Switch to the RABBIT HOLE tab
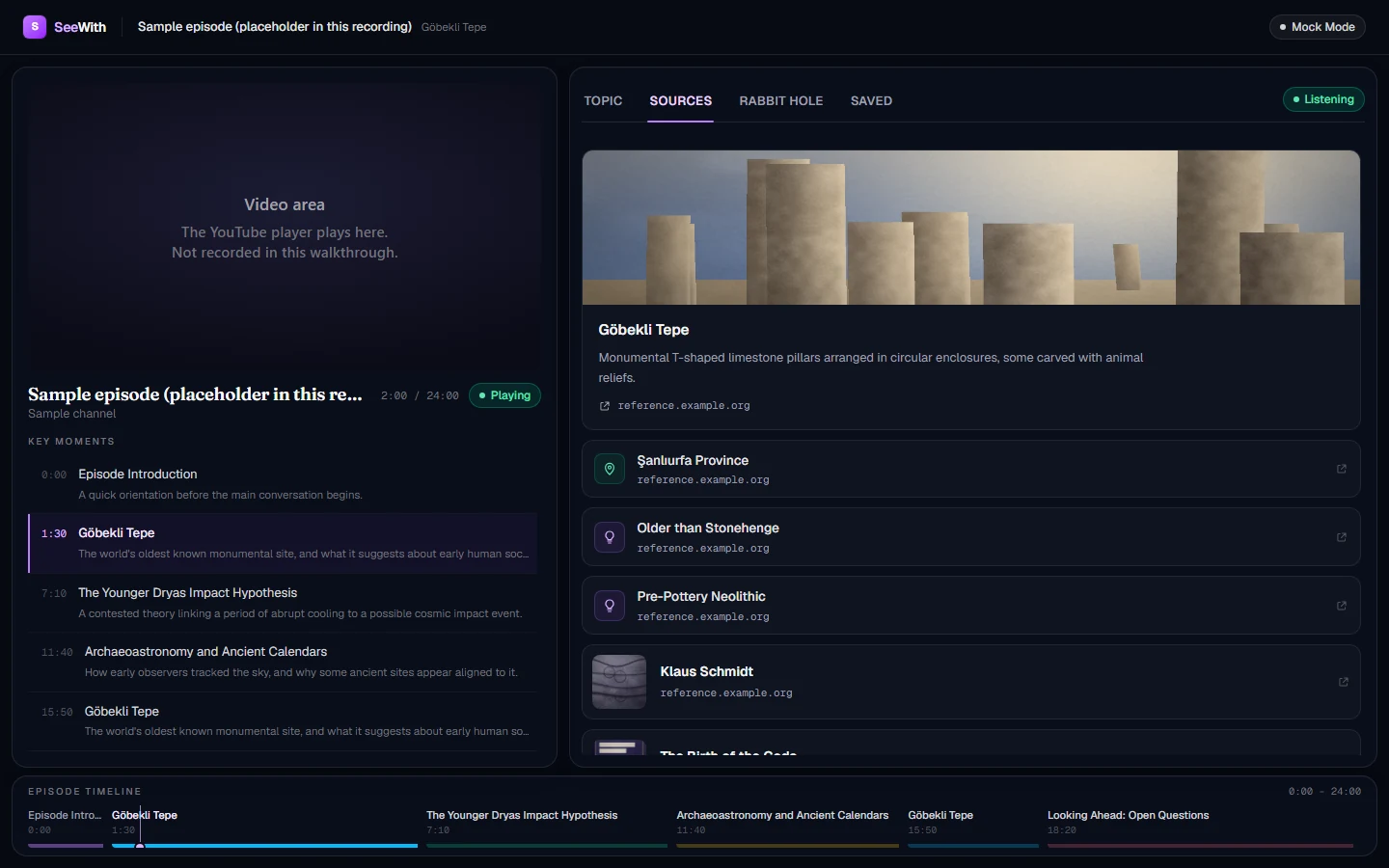 pyautogui.click(x=781, y=101)
